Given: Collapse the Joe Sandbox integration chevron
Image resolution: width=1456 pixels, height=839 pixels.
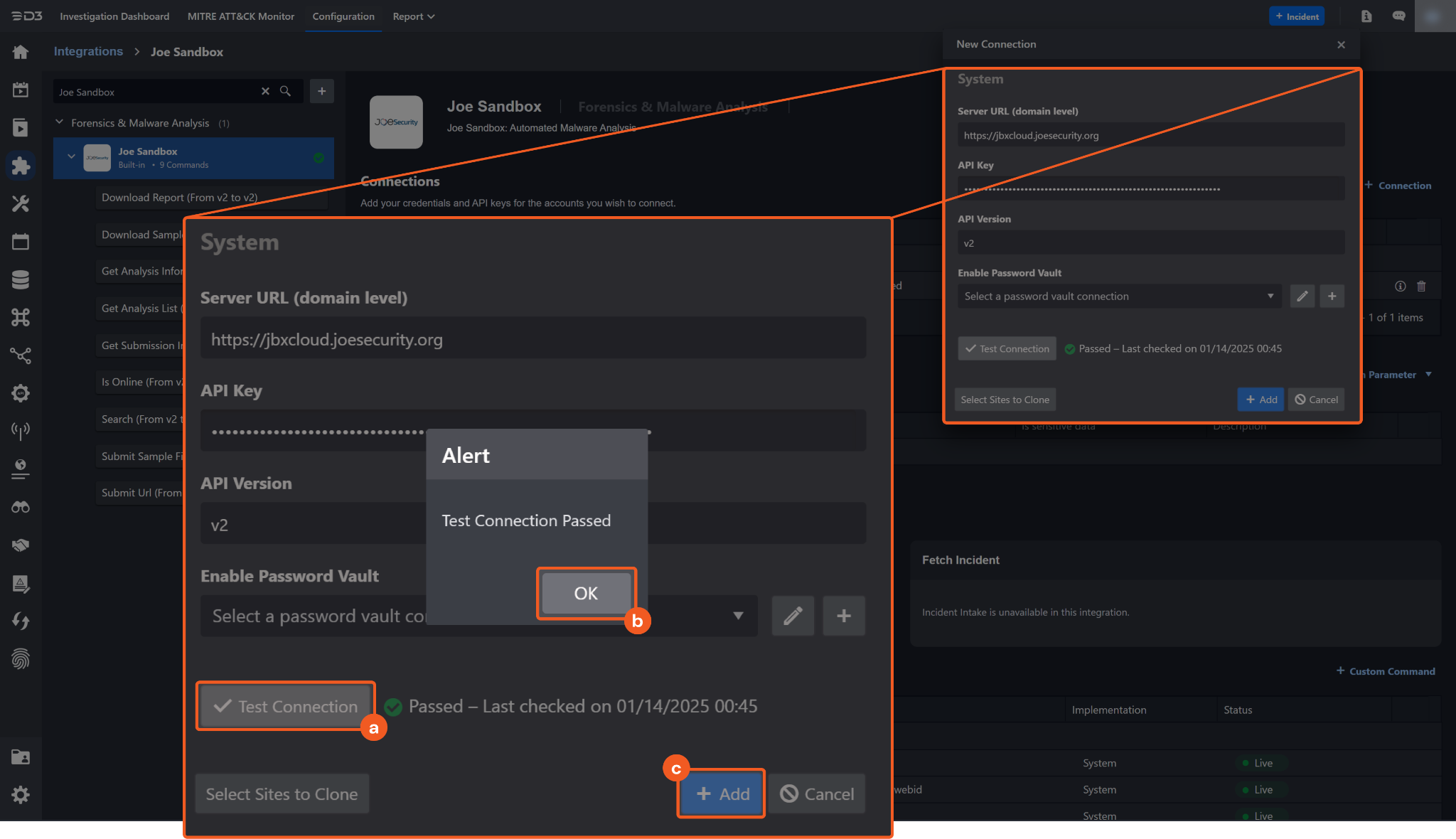Looking at the screenshot, I should [71, 156].
